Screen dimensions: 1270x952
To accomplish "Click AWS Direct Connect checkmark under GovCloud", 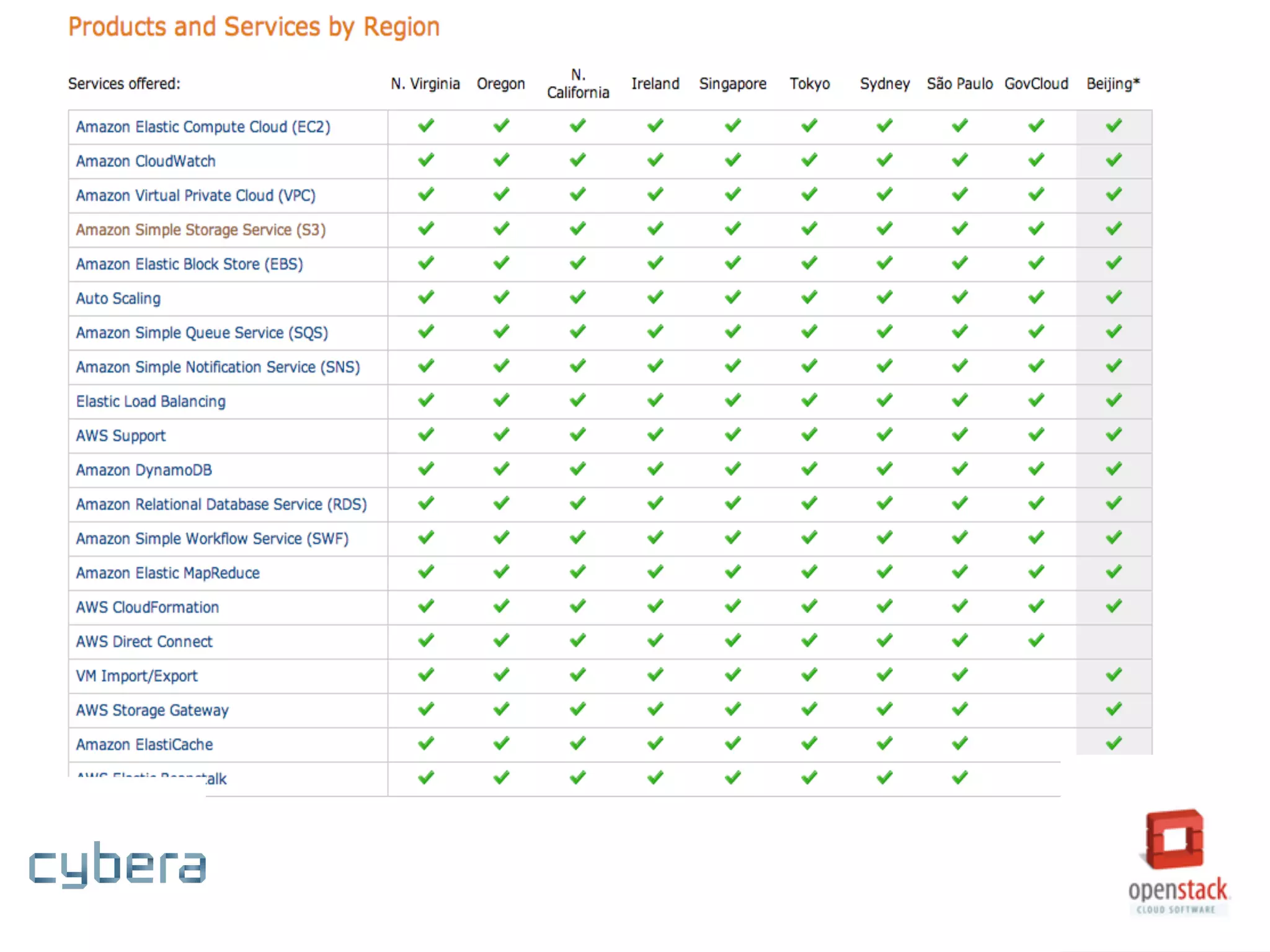I will (x=1036, y=640).
